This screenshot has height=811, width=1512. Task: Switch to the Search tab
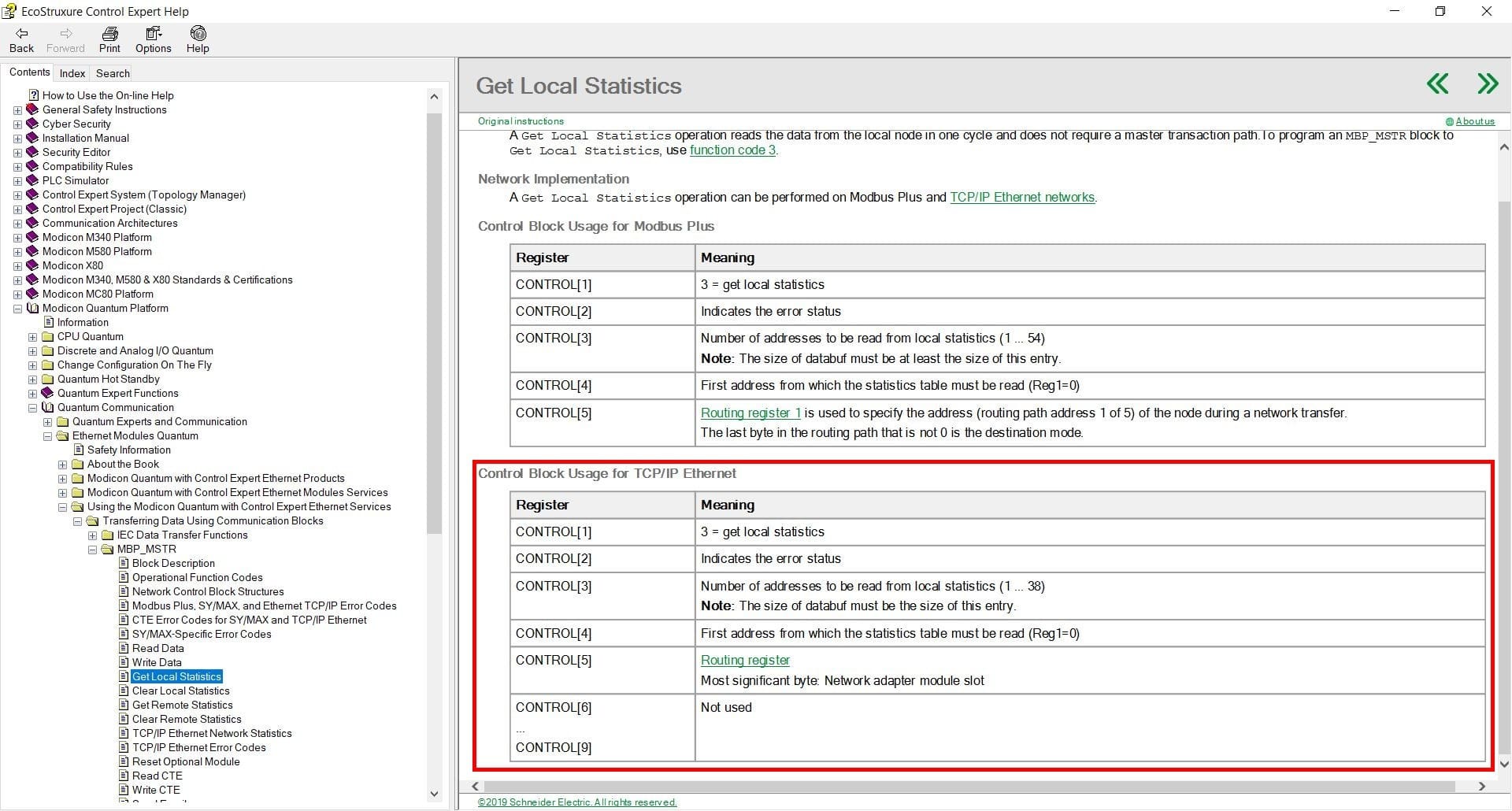[113, 73]
